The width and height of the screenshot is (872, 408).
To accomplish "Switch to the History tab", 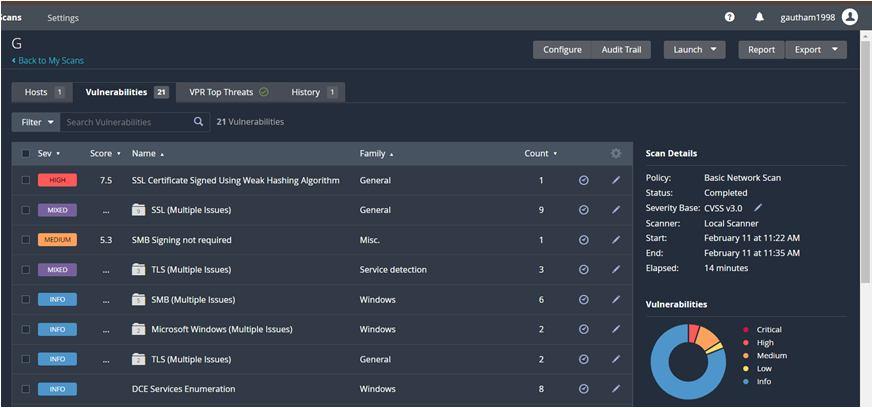I will coord(313,92).
